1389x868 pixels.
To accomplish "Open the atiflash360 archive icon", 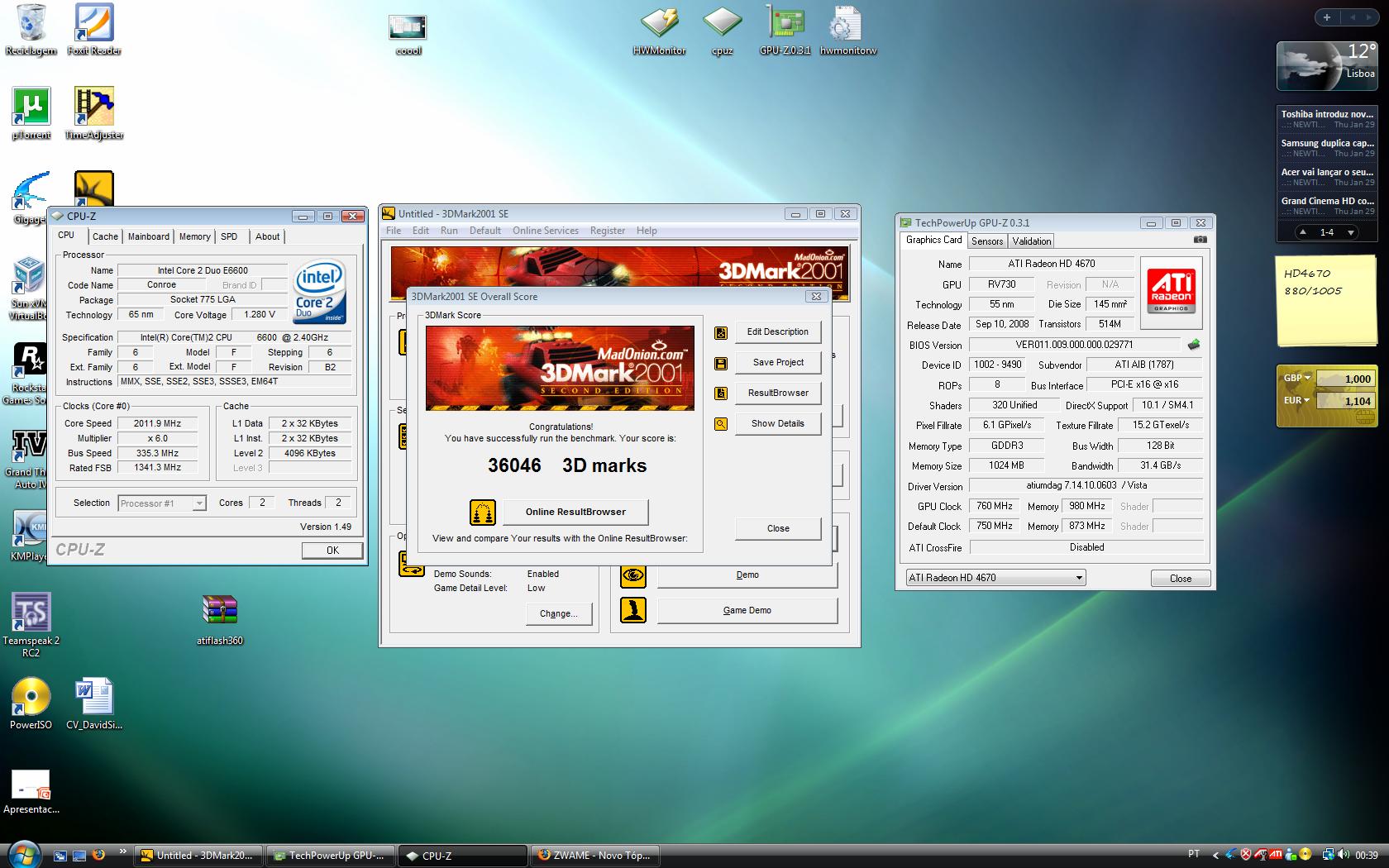I will pos(220,620).
